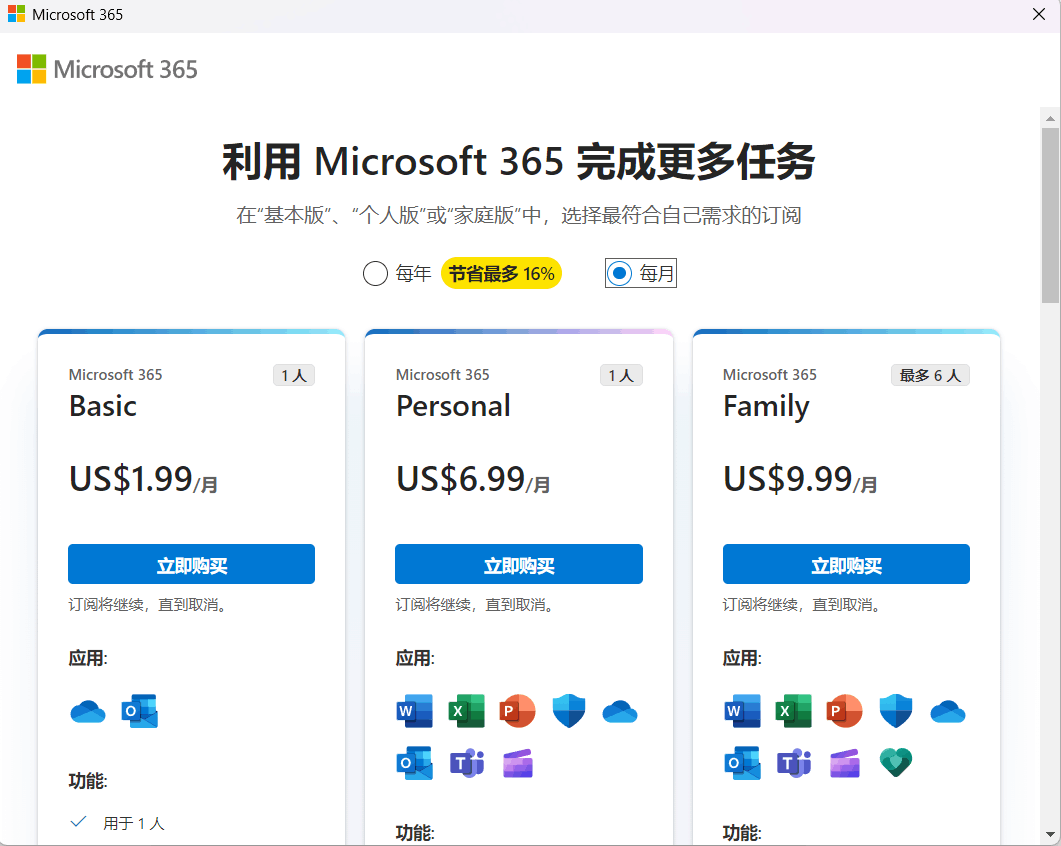1061x846 pixels.
Task: Click 立即购买 under the Family plan
Action: pos(845,563)
